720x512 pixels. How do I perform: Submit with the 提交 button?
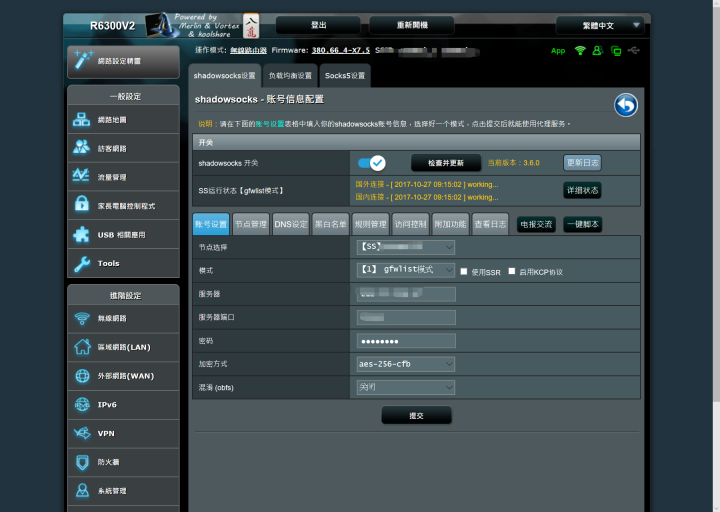click(x=416, y=415)
